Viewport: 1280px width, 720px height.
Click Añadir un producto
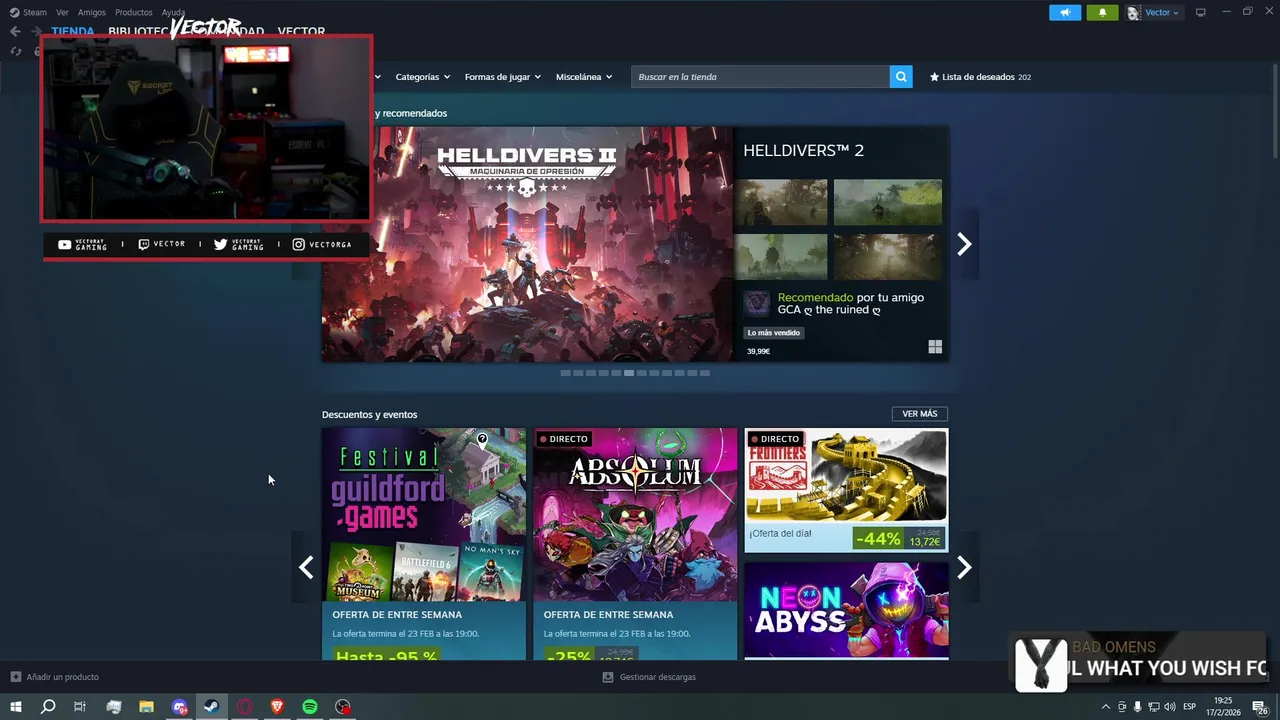[x=55, y=677]
